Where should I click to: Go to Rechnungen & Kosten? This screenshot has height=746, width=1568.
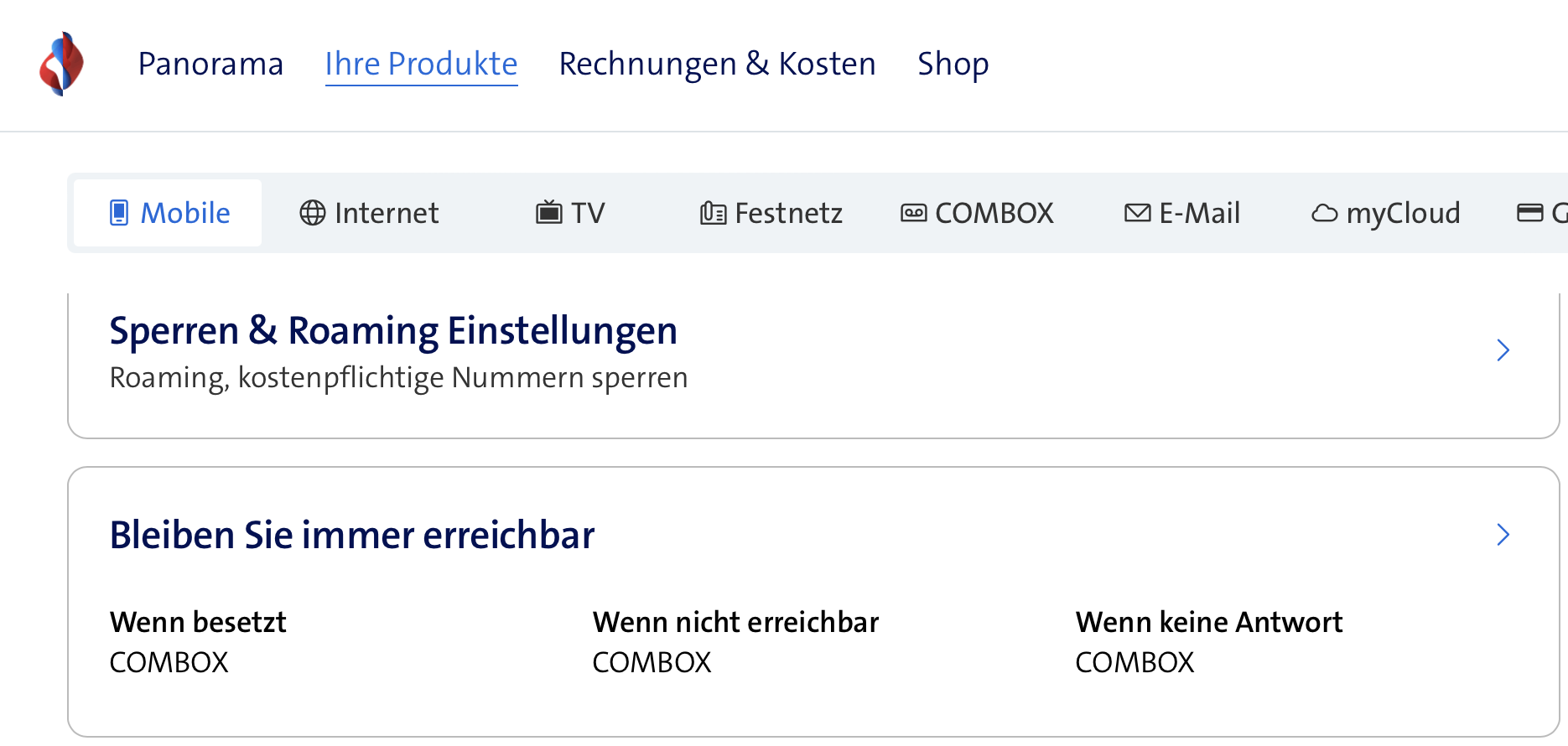coord(717,65)
